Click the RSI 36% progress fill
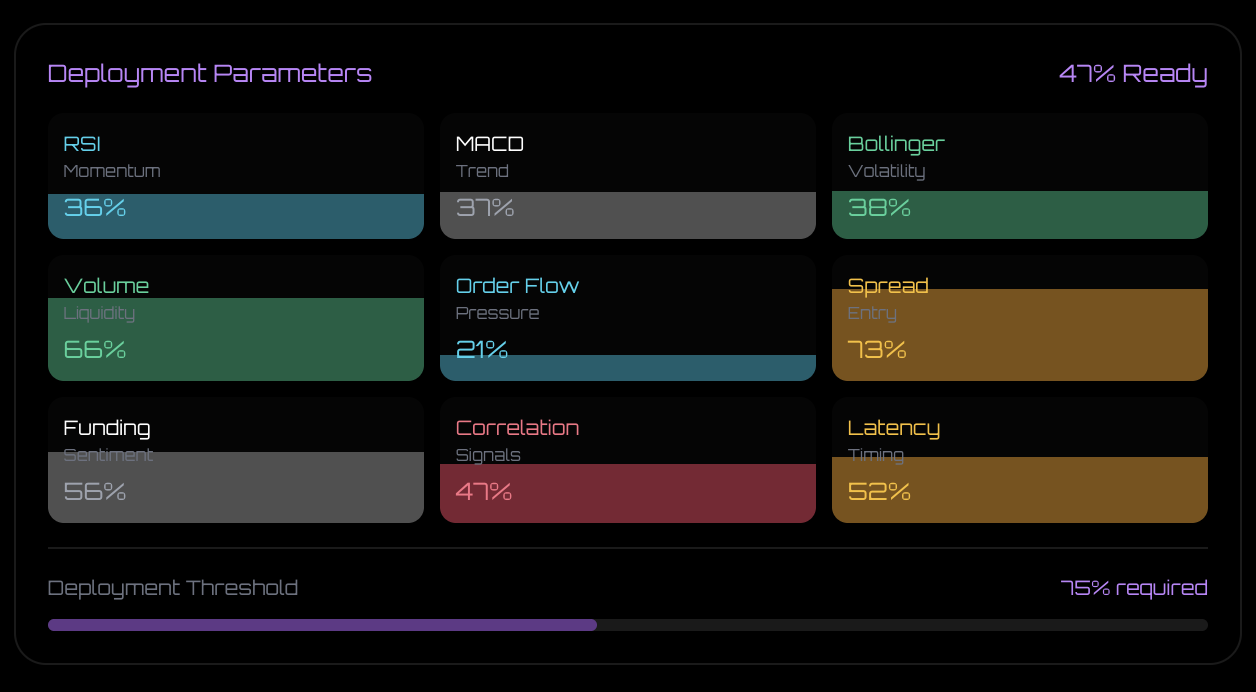The image size is (1256, 692). click(236, 216)
